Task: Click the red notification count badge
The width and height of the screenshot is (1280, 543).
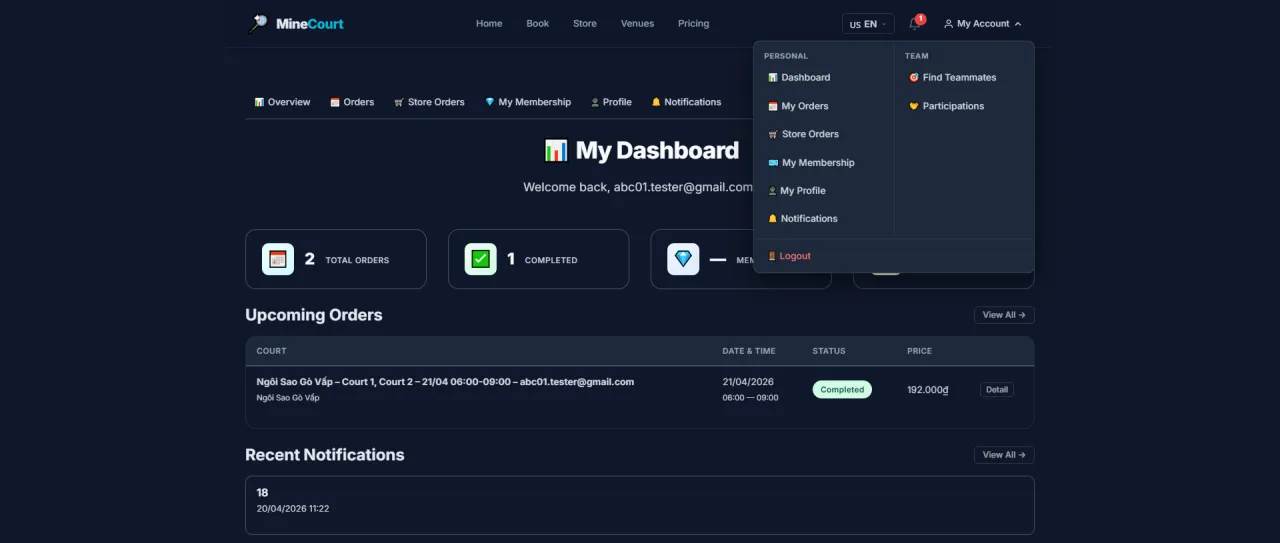Action: [x=920, y=19]
